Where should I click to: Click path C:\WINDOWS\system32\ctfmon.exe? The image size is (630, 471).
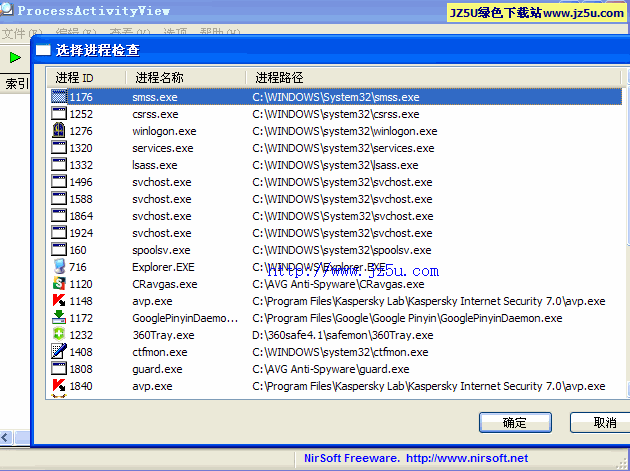pos(340,352)
